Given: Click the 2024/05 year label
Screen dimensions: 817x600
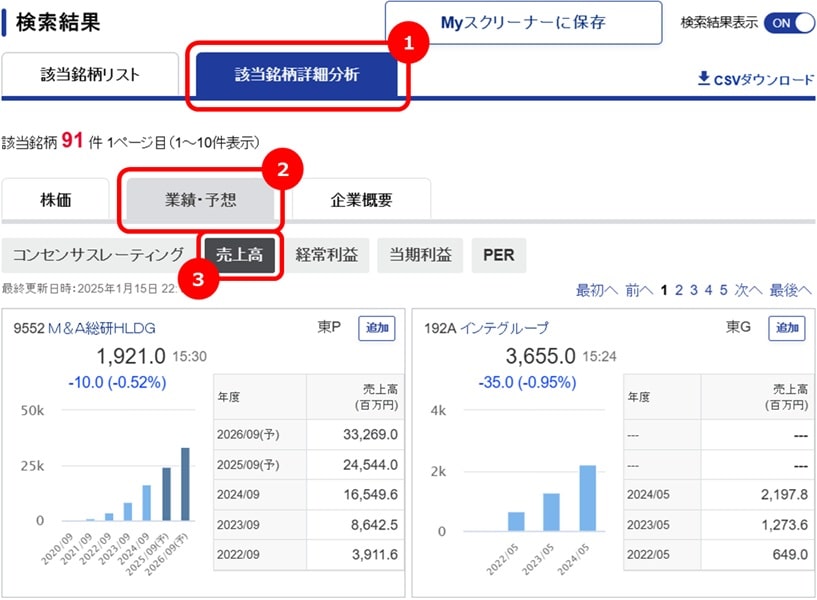Looking at the screenshot, I should 648,494.
